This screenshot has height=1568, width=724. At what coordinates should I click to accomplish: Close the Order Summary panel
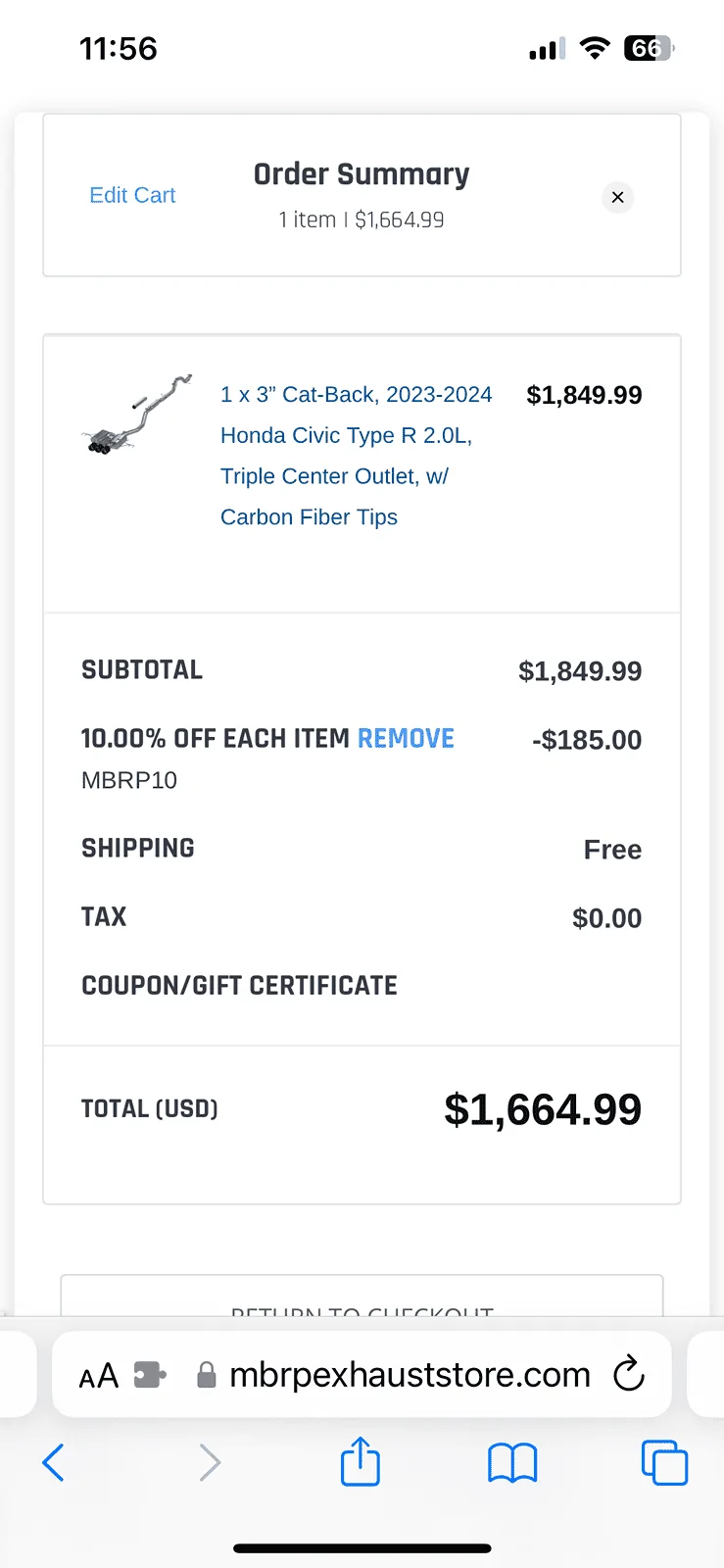pyautogui.click(x=617, y=197)
